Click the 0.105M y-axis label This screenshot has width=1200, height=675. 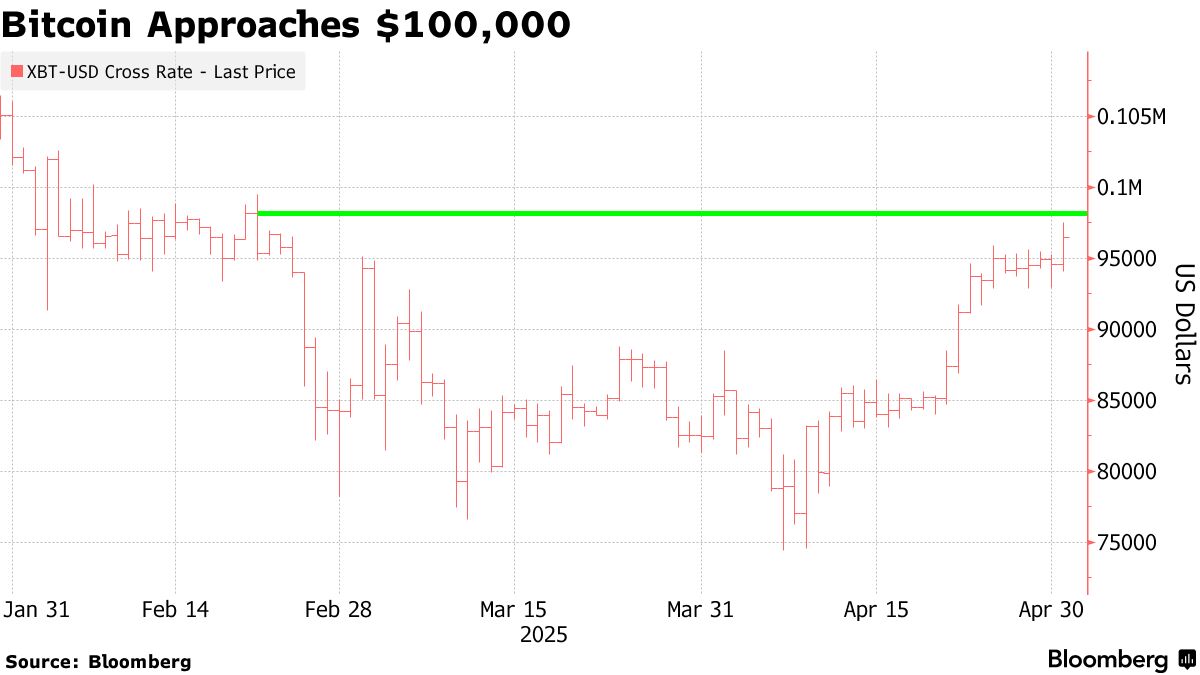click(x=1132, y=118)
